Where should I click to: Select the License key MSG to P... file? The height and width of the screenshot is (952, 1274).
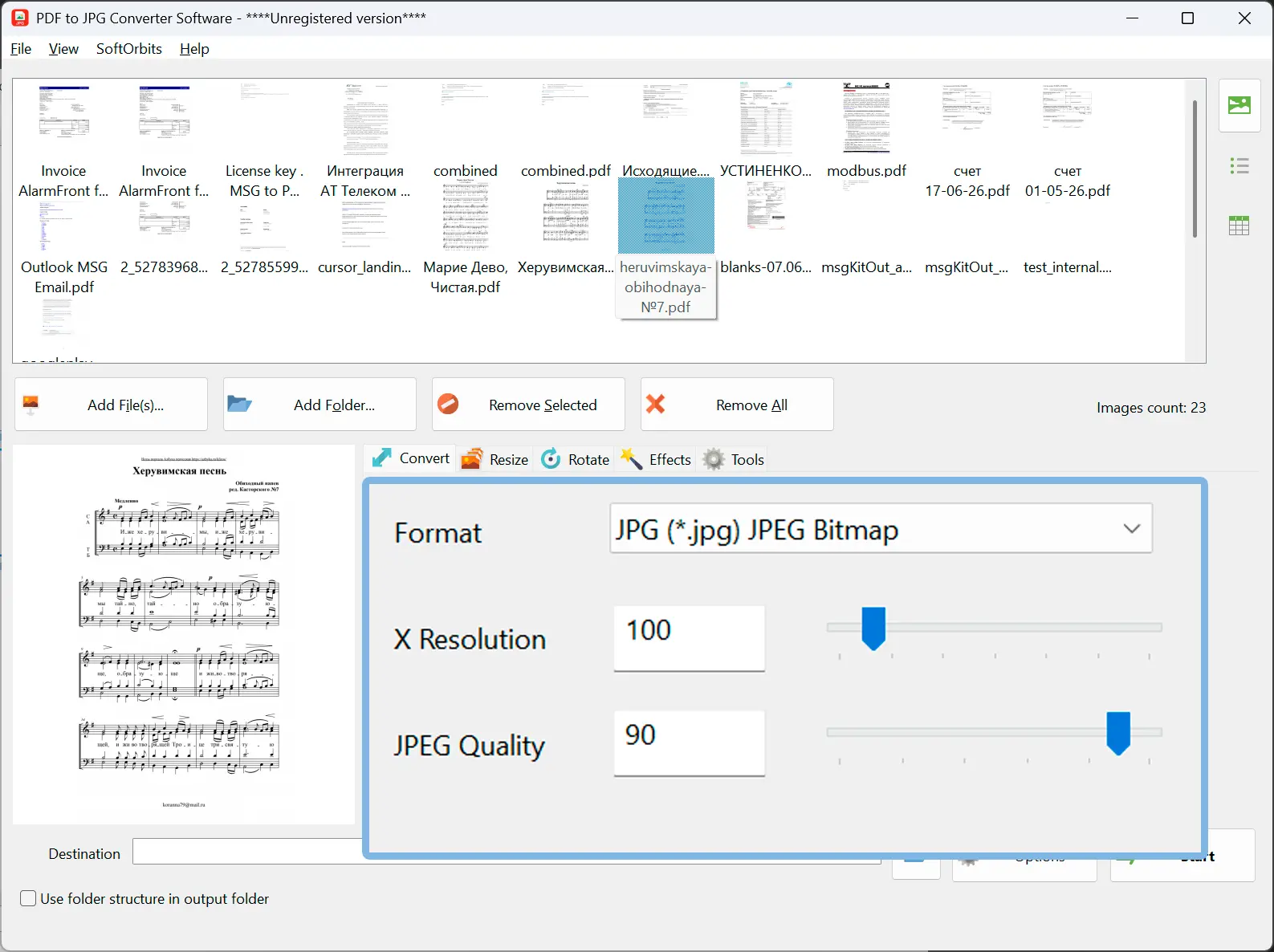[264, 140]
